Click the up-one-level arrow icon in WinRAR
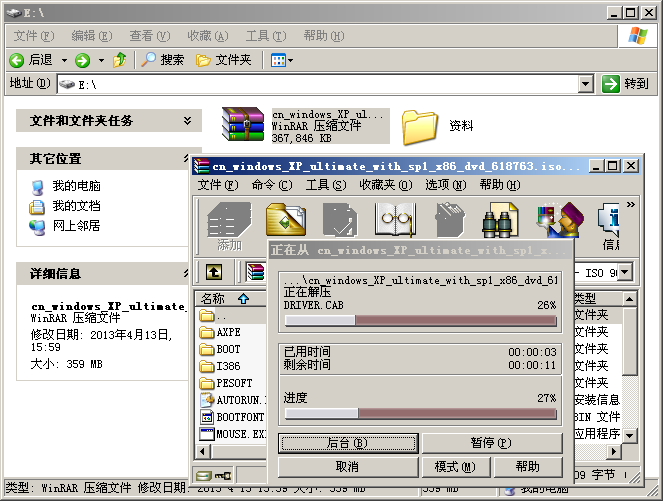The image size is (663, 501). (214, 272)
